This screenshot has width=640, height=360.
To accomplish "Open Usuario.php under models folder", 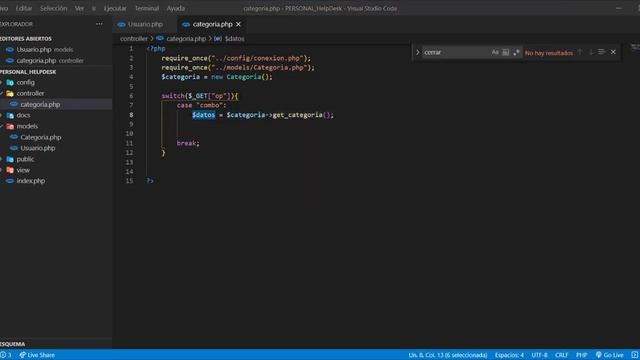I will pos(56,148).
